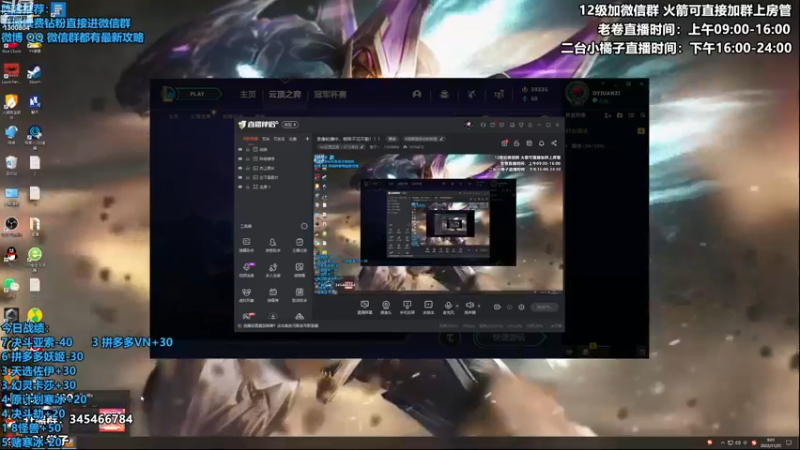Screen dimensions: 800x450
Task: Click the microphone icon in bottom bar
Action: click(448, 307)
